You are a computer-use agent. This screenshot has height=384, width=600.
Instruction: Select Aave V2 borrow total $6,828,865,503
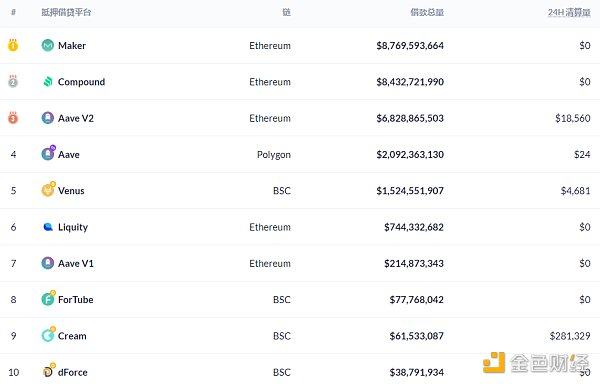[x=410, y=118]
